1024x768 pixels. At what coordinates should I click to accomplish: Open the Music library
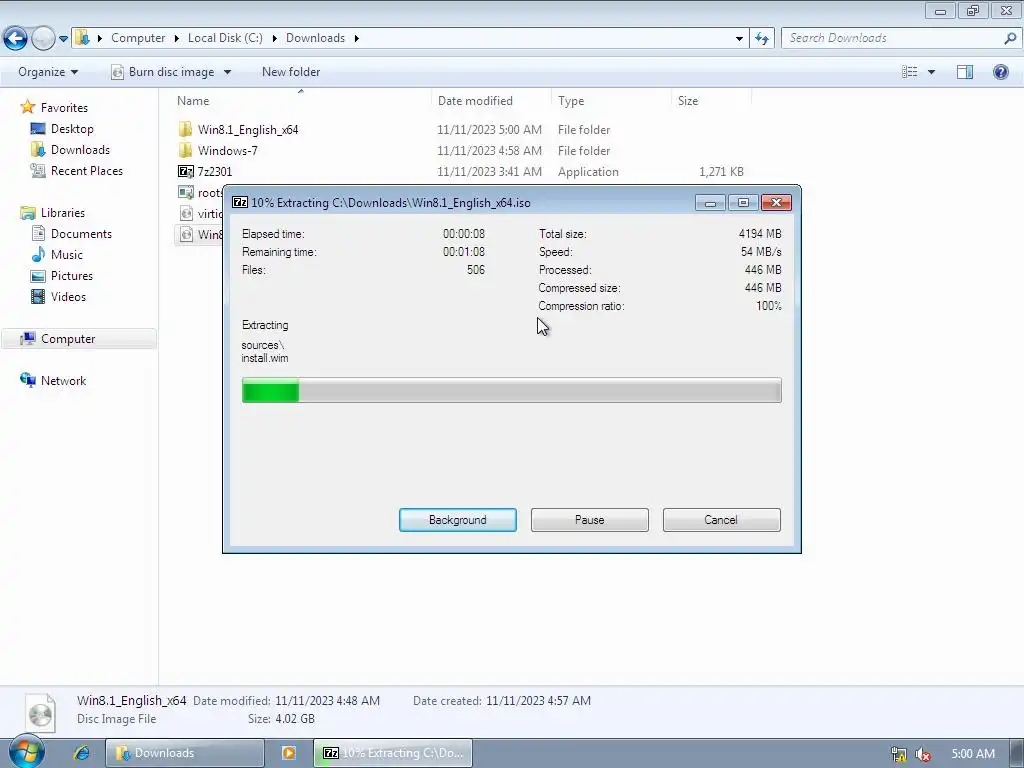pyautogui.click(x=67, y=255)
